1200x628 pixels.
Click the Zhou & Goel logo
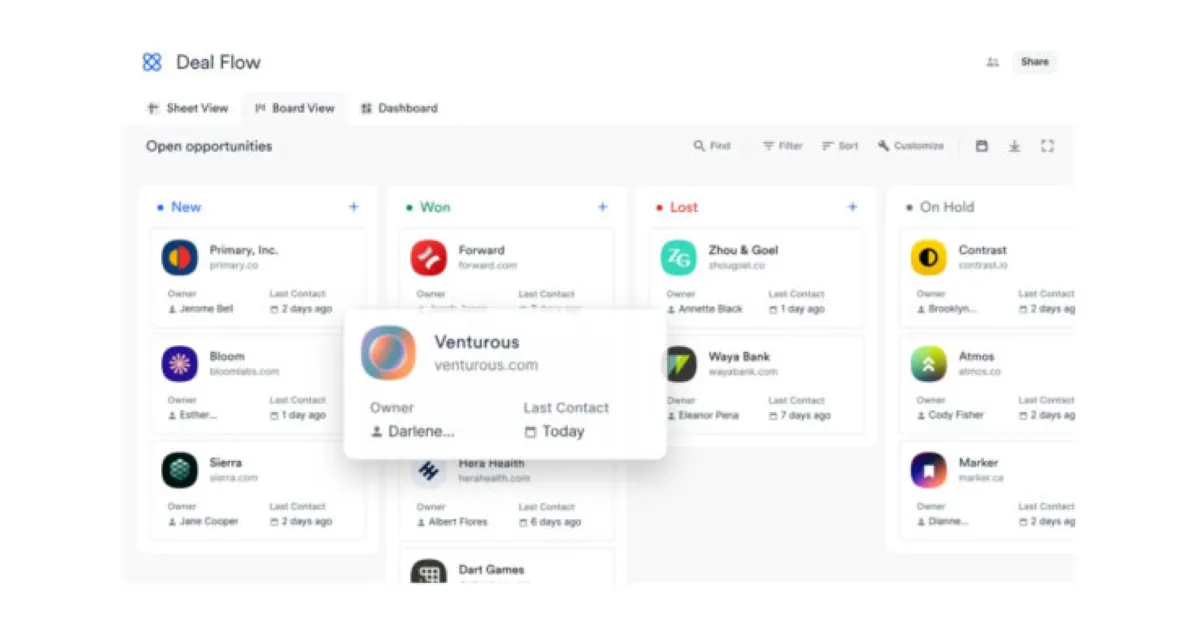[x=679, y=258]
